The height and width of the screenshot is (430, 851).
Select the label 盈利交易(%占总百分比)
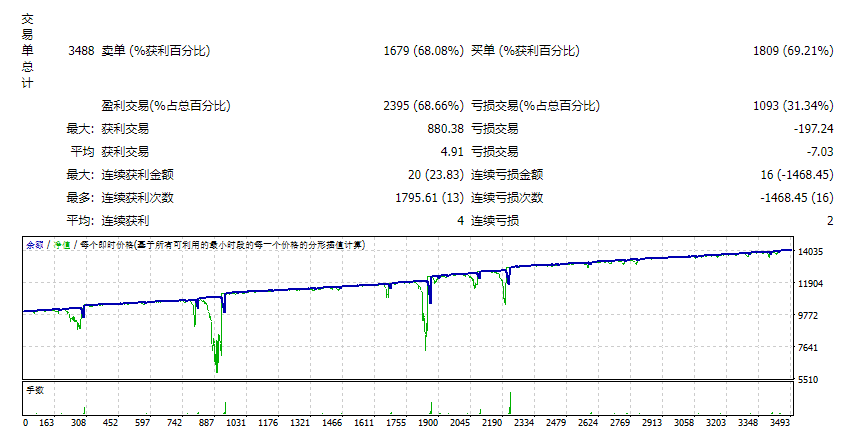coord(166,105)
